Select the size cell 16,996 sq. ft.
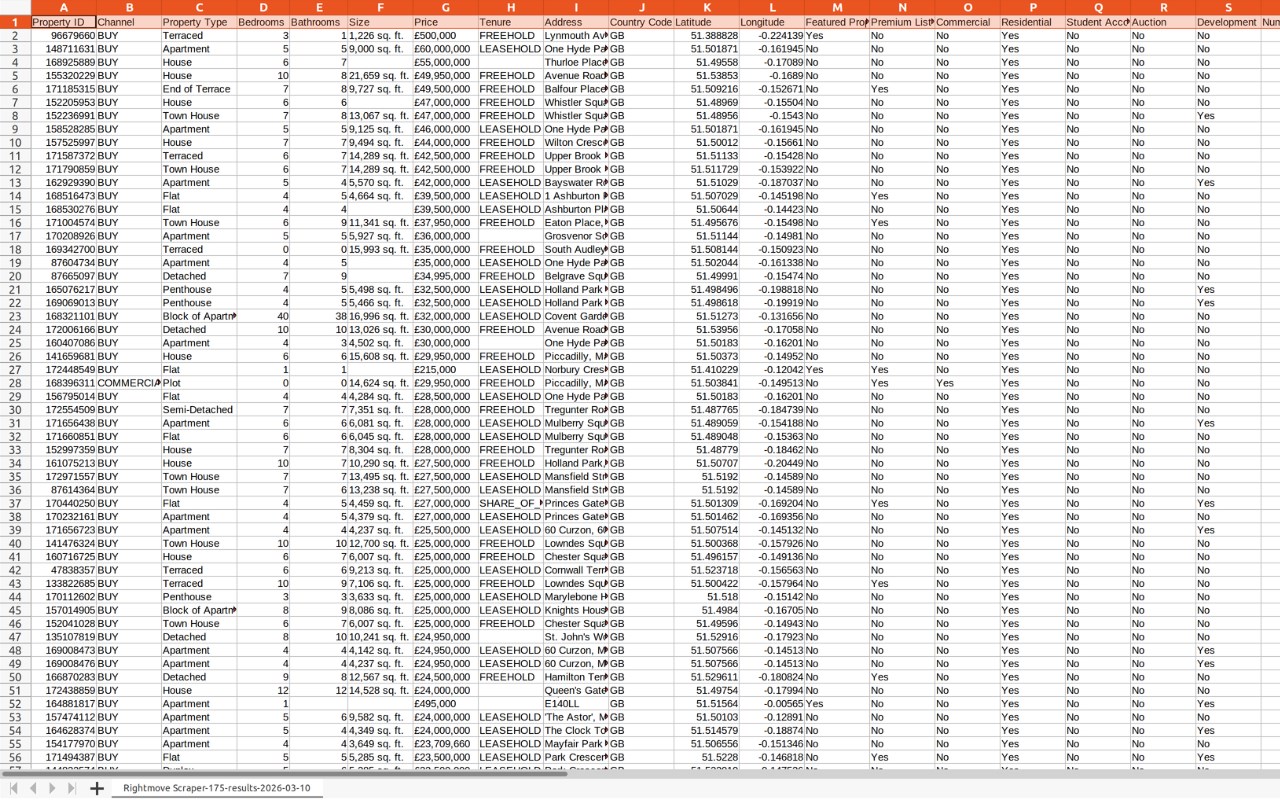The width and height of the screenshot is (1280, 800). tap(380, 316)
